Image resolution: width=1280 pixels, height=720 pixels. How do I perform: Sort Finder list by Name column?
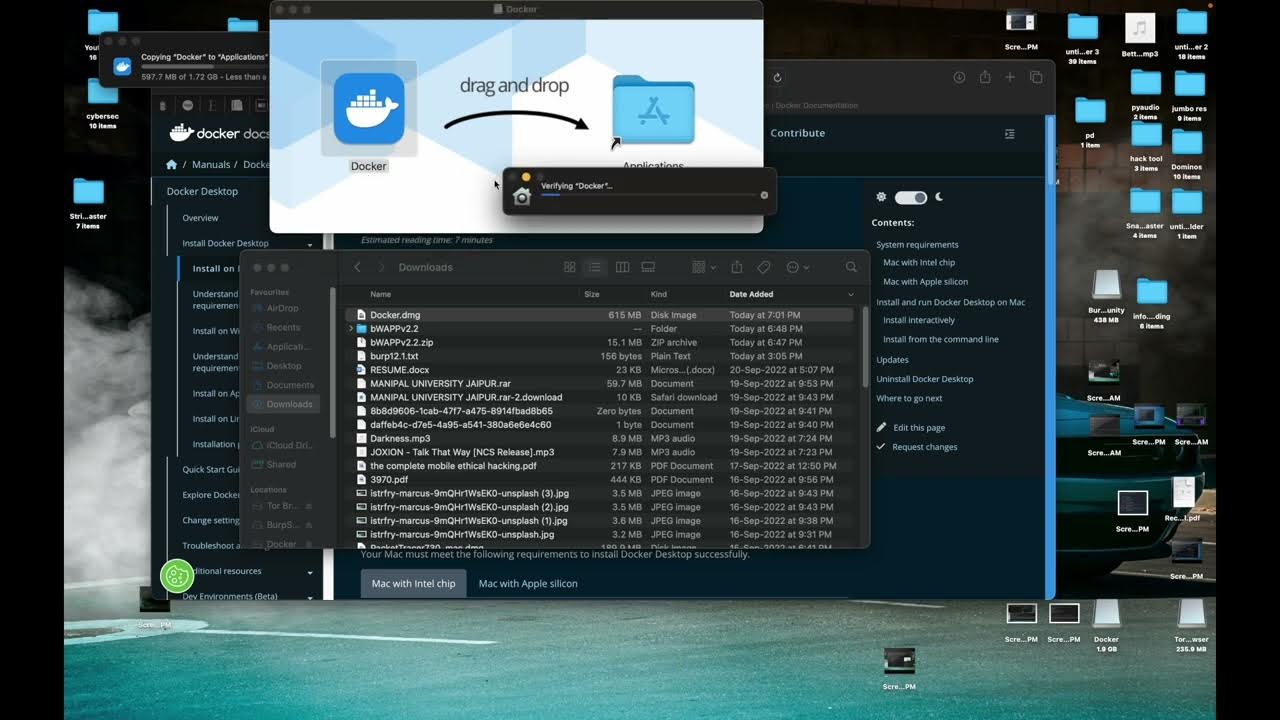(380, 294)
